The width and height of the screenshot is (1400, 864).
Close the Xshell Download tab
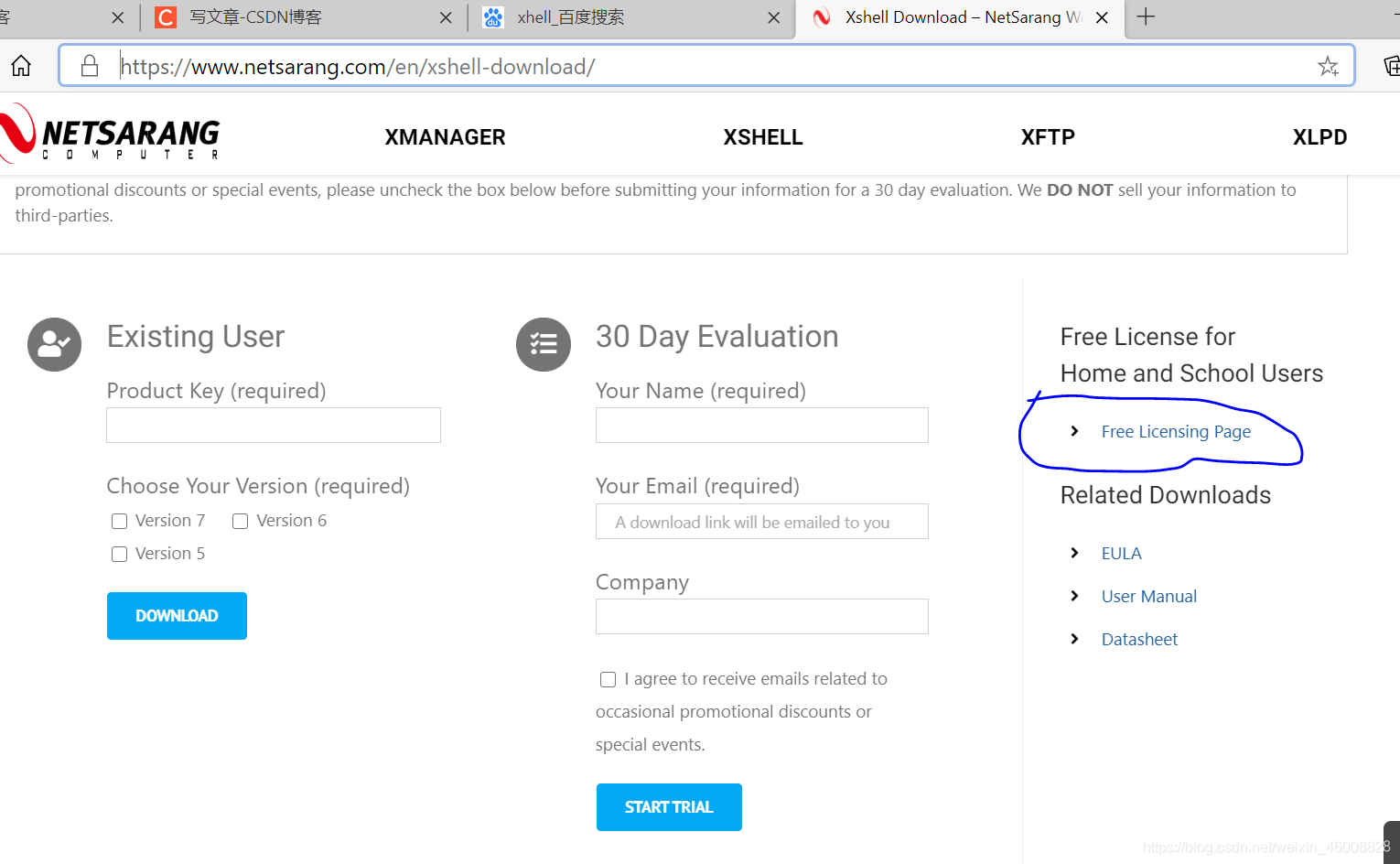click(x=1102, y=17)
